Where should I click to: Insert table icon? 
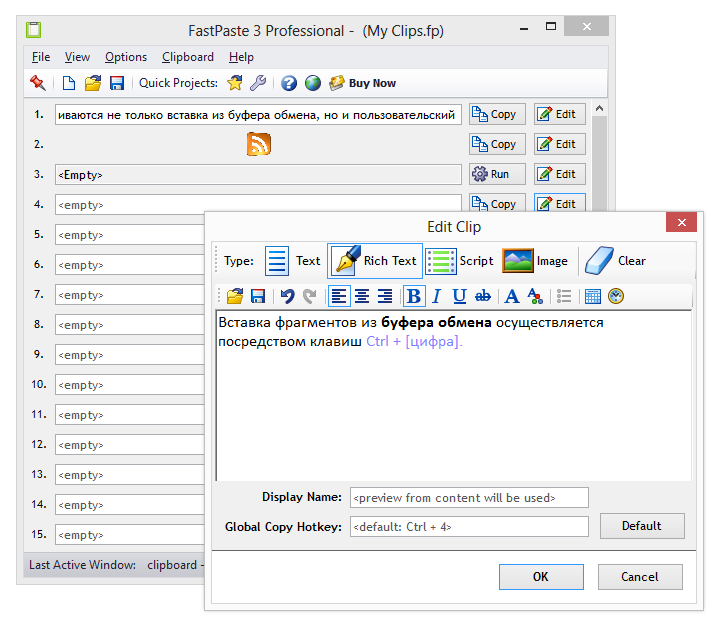[x=593, y=296]
